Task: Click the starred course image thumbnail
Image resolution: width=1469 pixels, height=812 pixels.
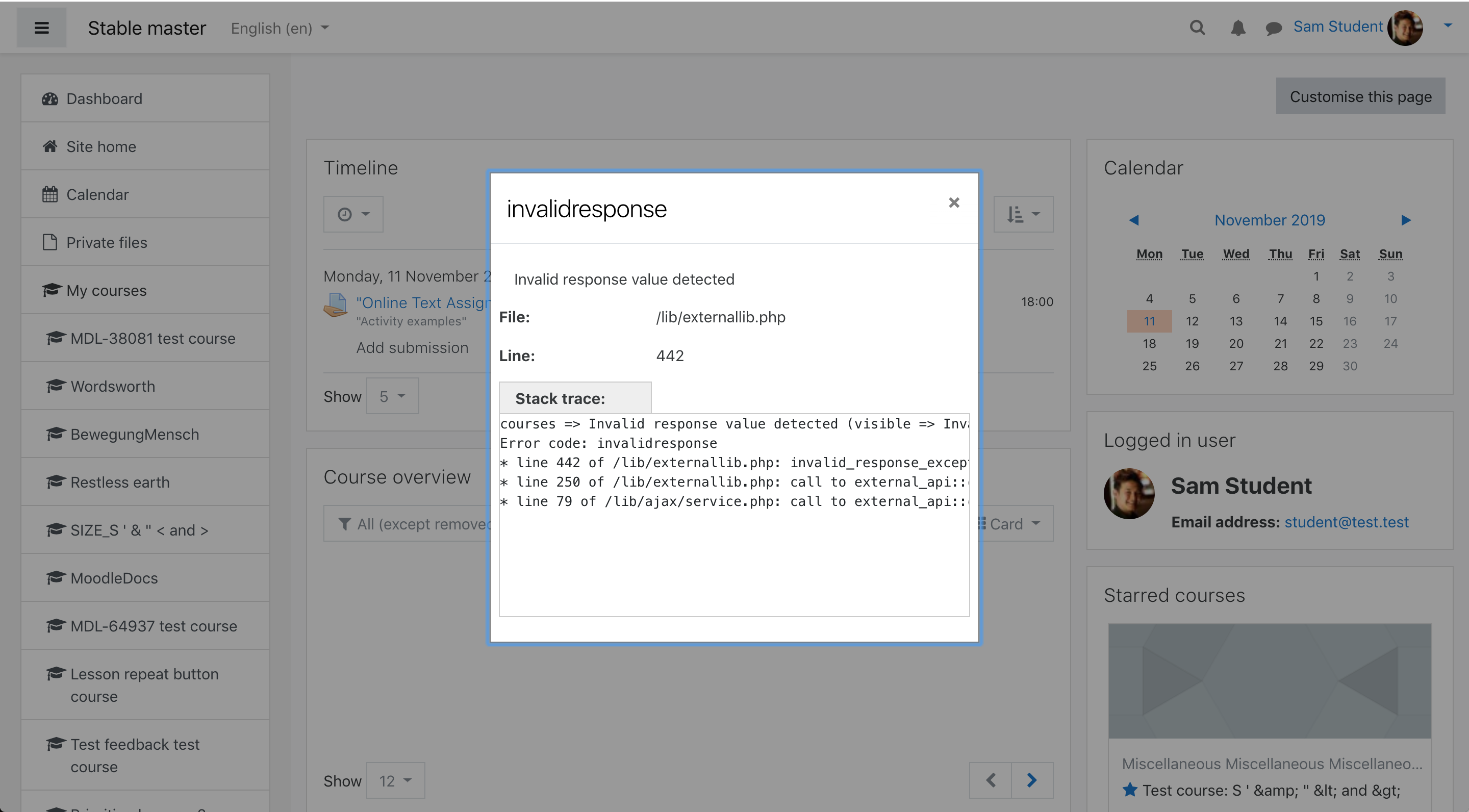Action: (1270, 681)
